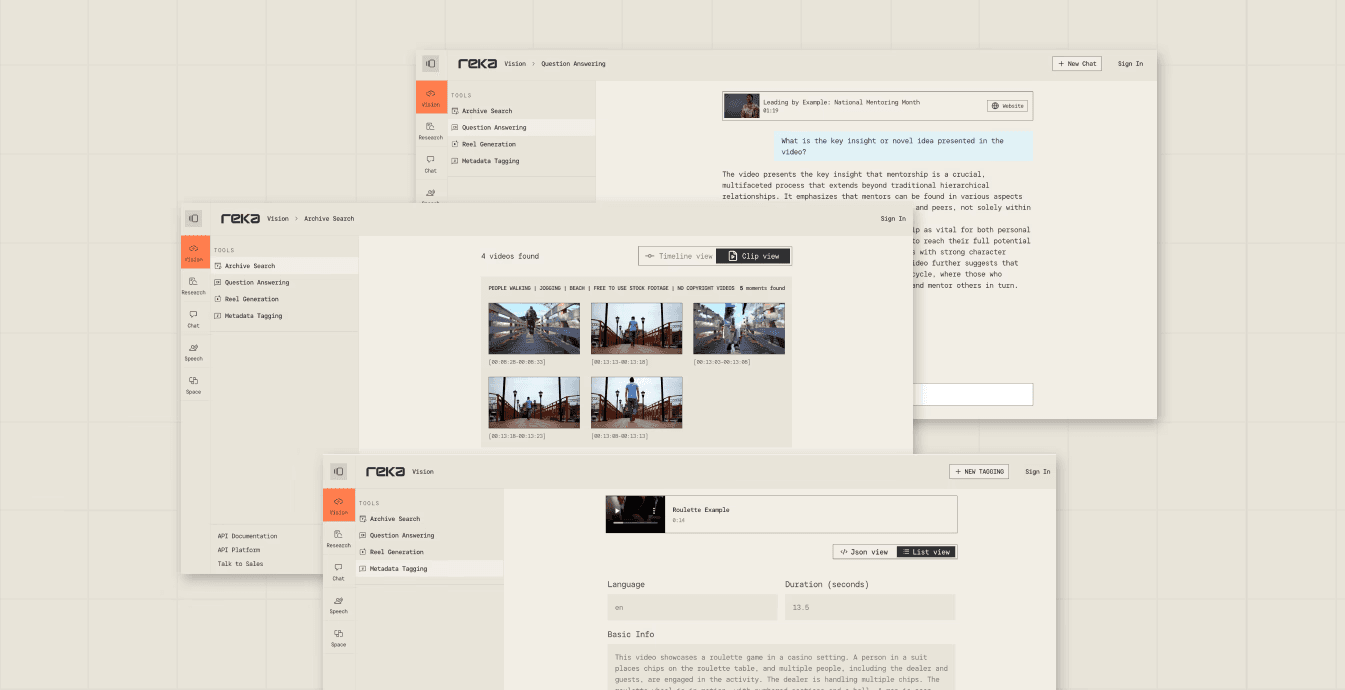Screen dimensions: 1345x690
Task: Open Speech icon in Metadata Tagging window
Action: tap(339, 605)
